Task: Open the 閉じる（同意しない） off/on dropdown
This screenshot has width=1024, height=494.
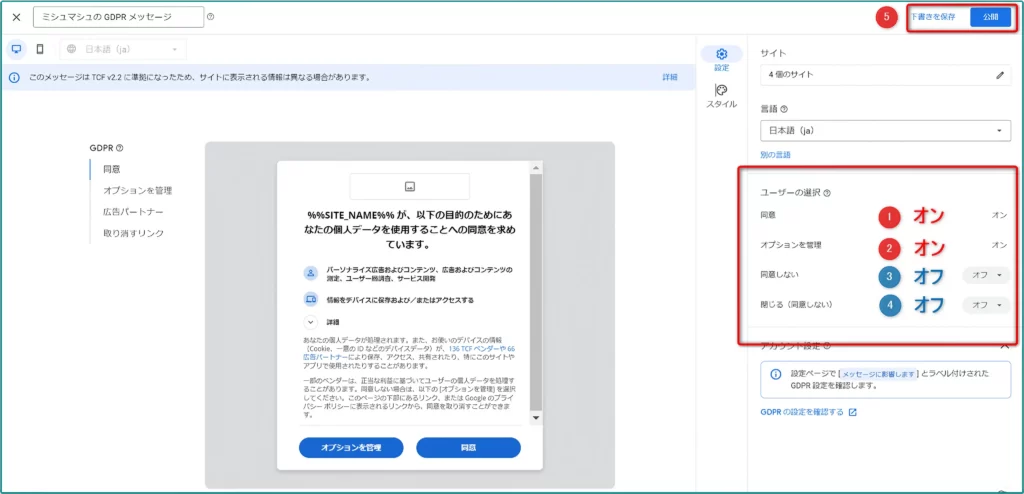Action: point(987,304)
